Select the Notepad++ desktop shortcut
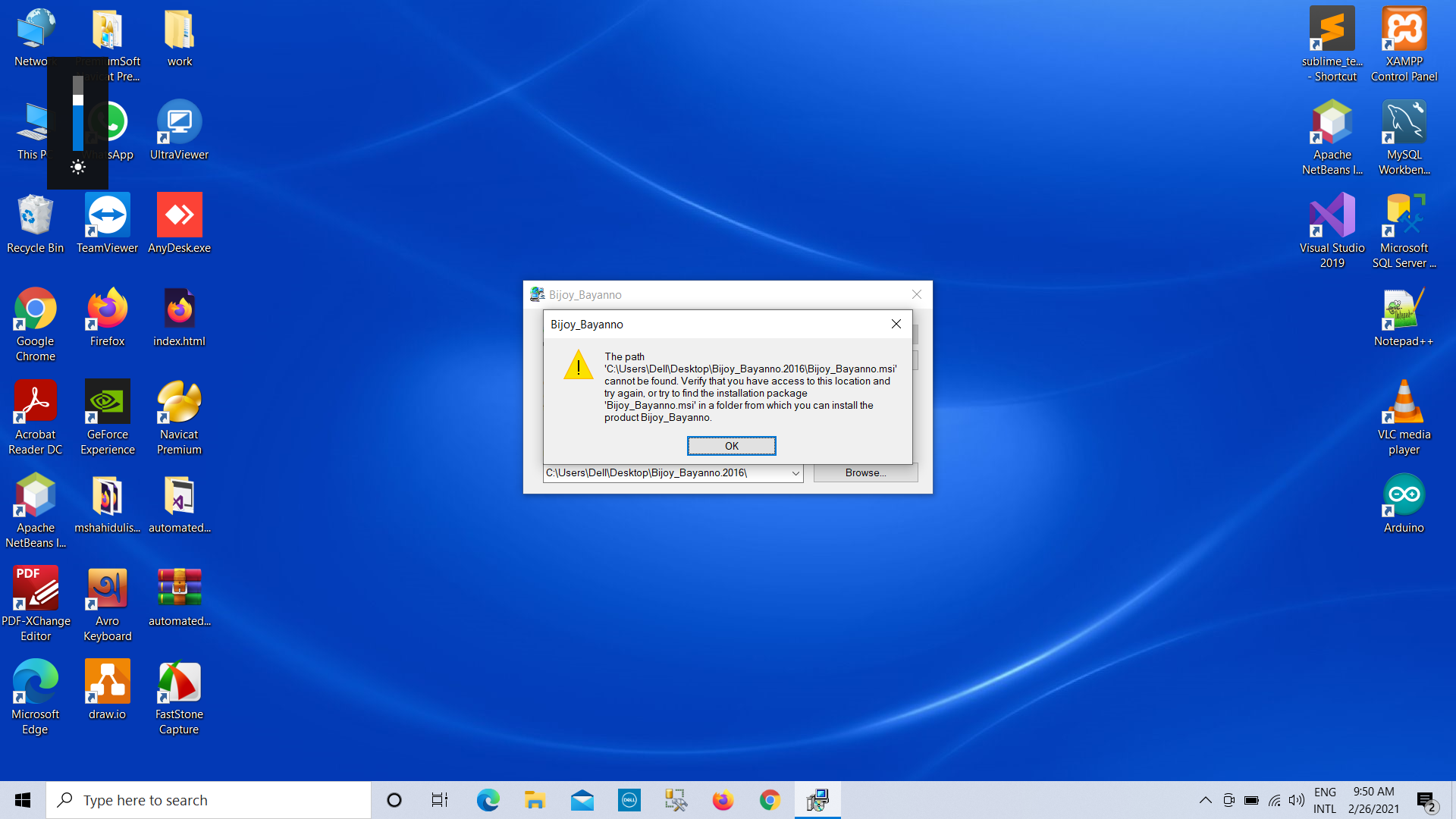 pyautogui.click(x=1404, y=317)
